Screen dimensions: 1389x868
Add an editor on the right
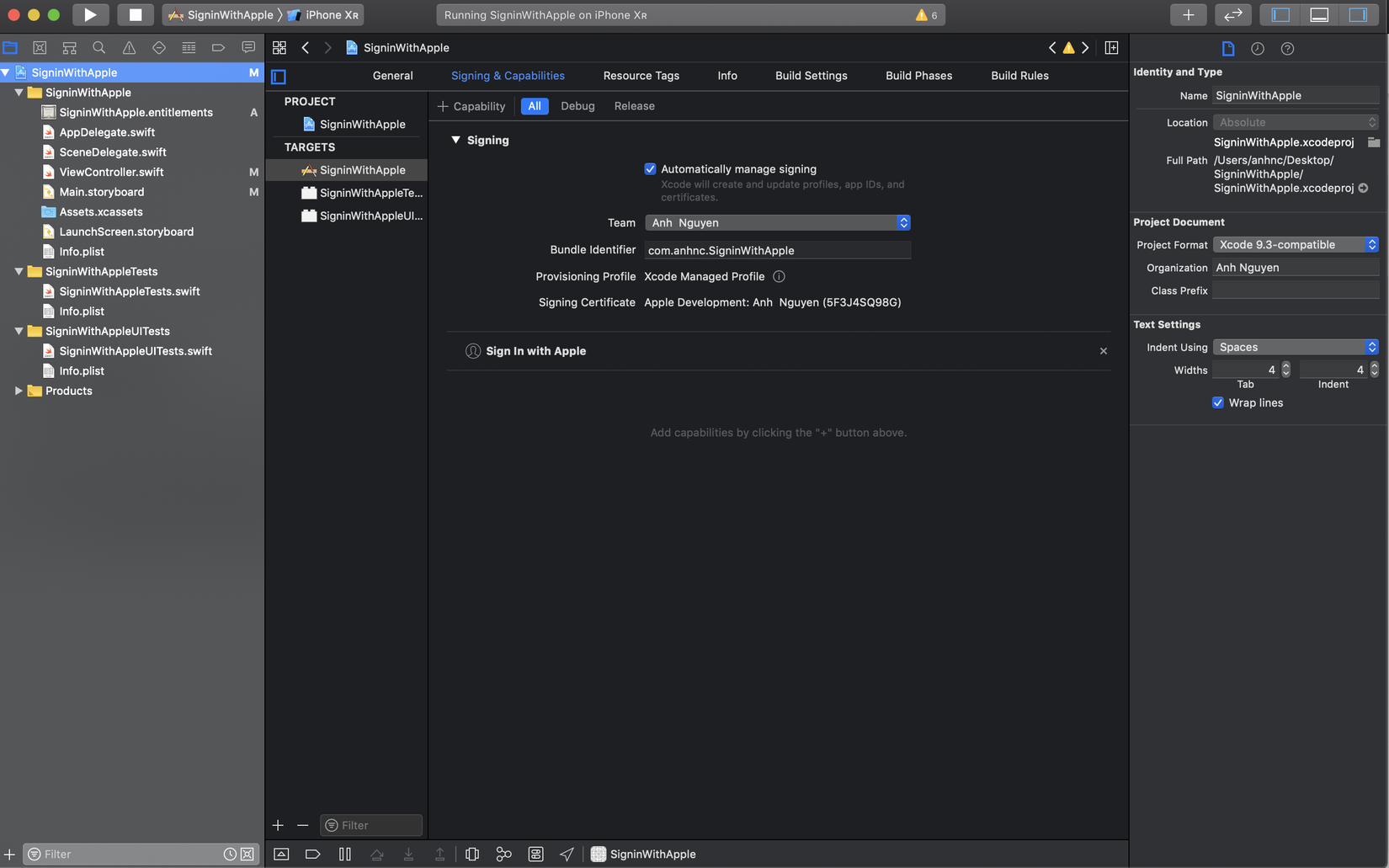coord(1111,48)
